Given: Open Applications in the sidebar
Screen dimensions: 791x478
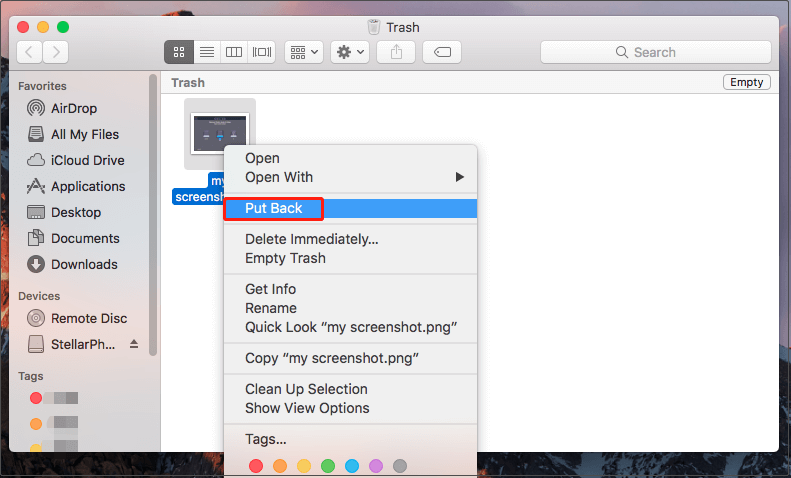Looking at the screenshot, I should (76, 187).
